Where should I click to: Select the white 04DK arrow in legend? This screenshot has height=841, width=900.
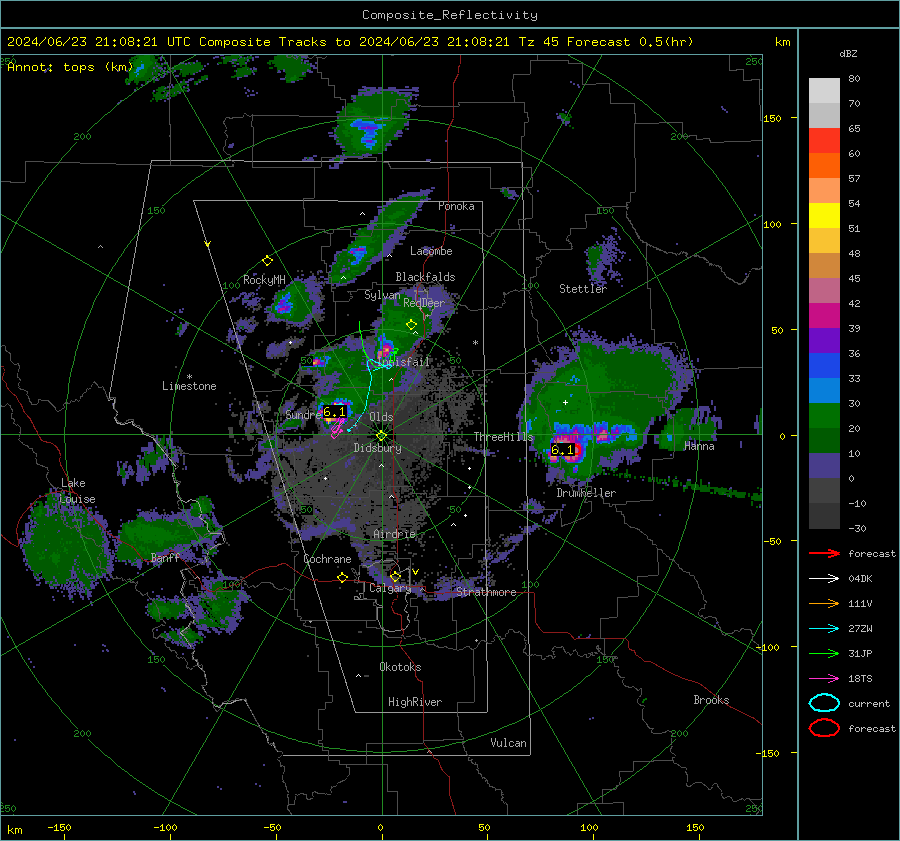click(824, 579)
